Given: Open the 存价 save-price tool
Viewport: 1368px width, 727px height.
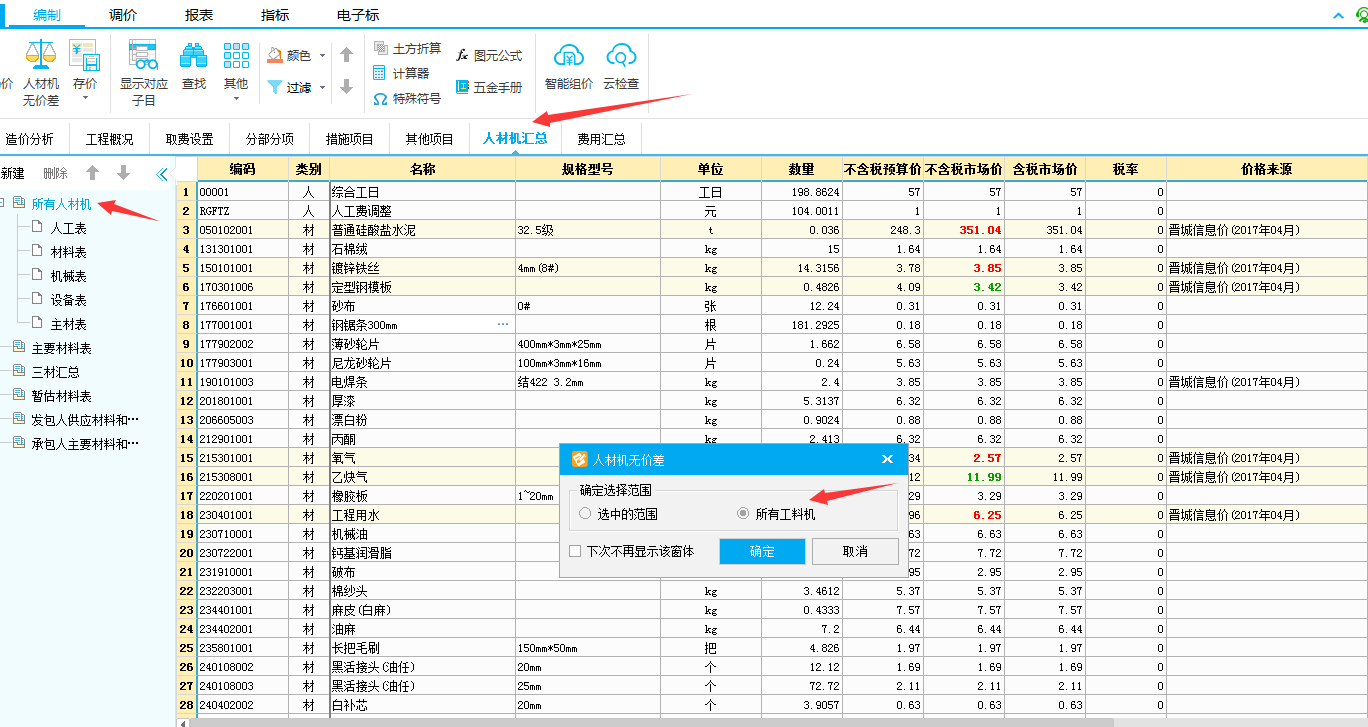Looking at the screenshot, I should coord(84,55).
